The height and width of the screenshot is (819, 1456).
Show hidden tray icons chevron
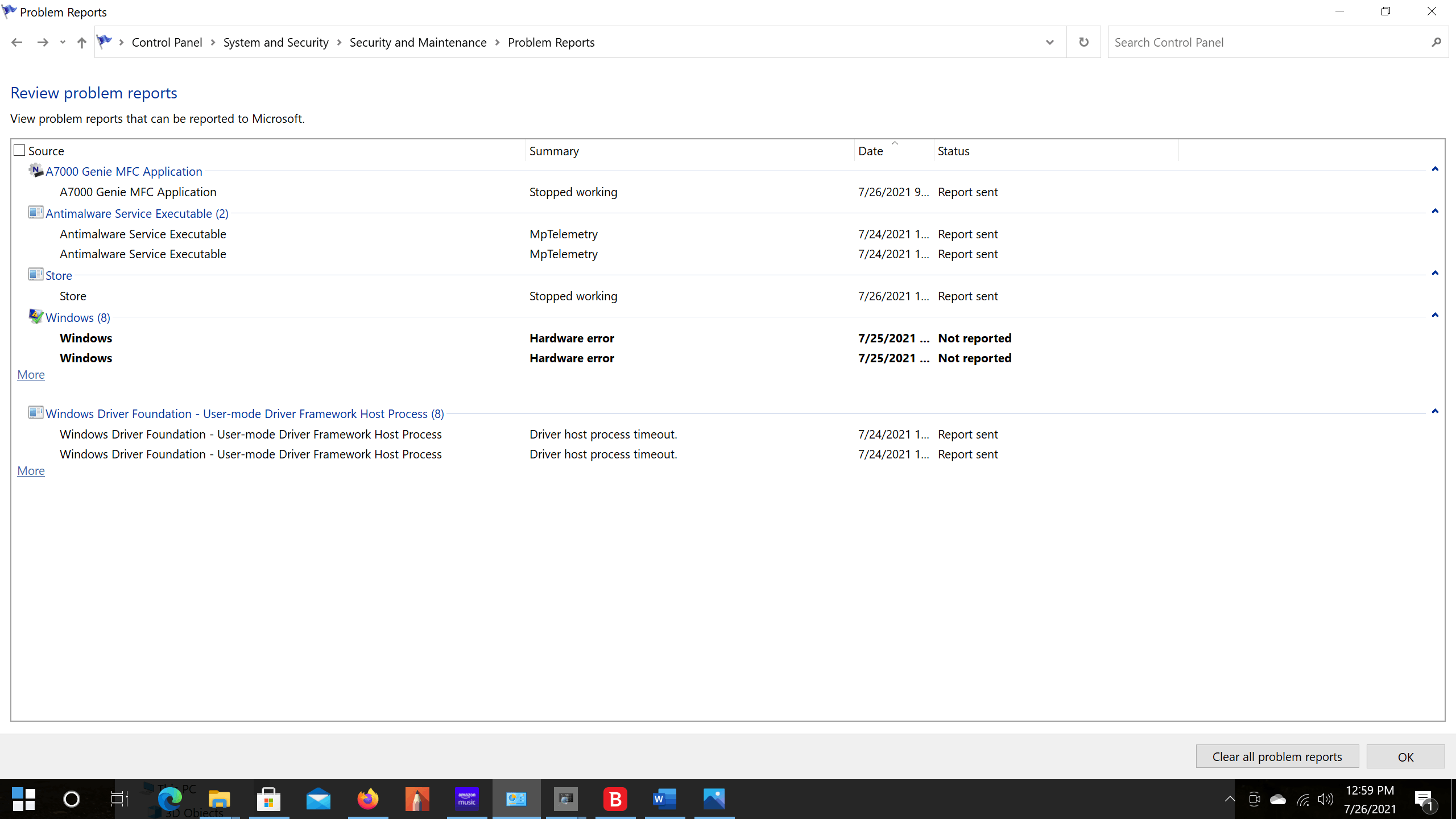coord(1230,799)
